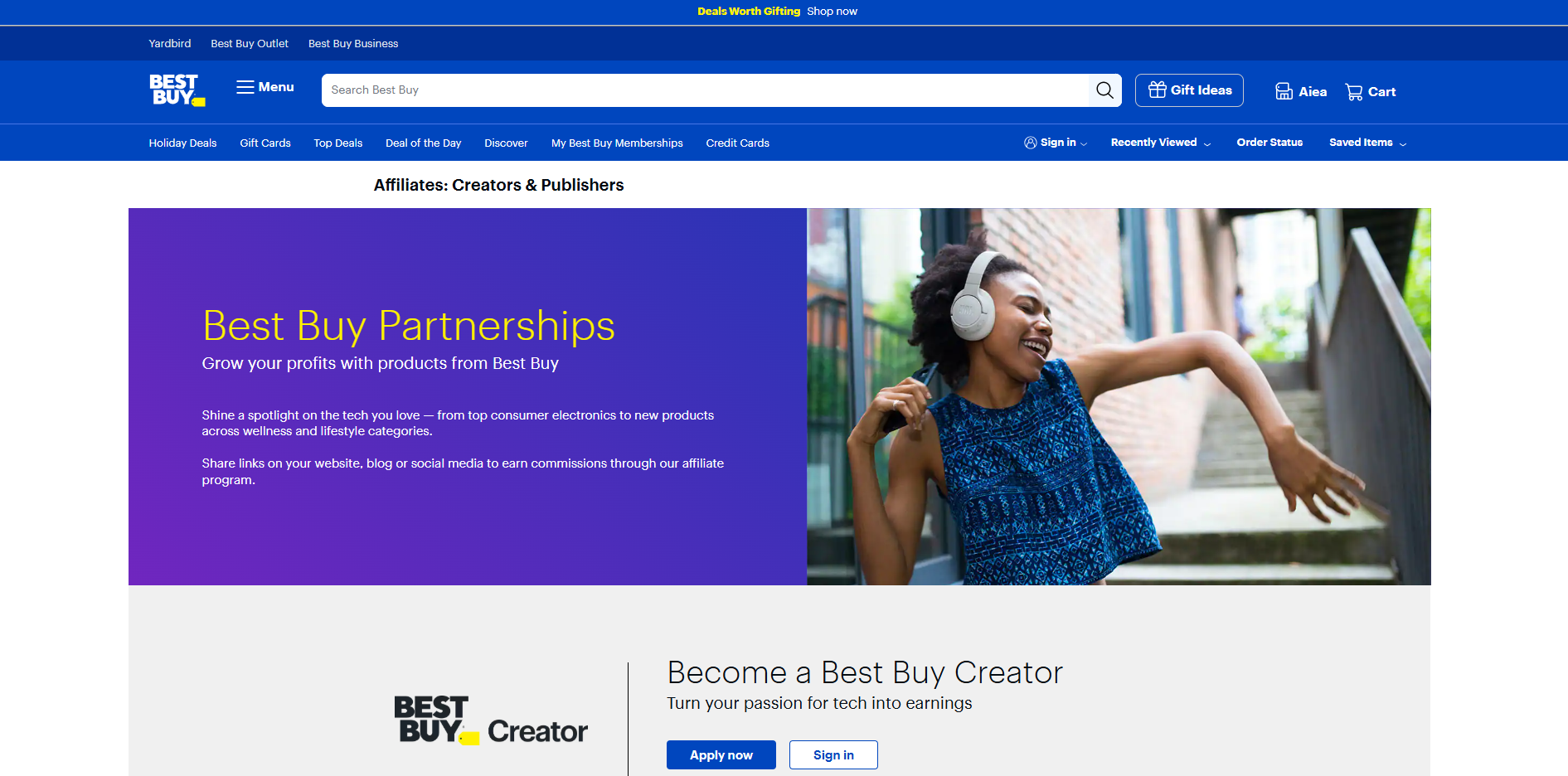Click the Sign in account person icon
Image resolution: width=1568 pixels, height=776 pixels.
click(x=1031, y=143)
